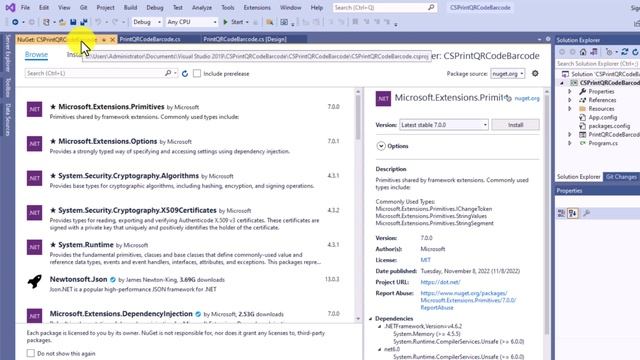Viewport: 640px width, 360px height.
Task: Click the Alphabetical sort icon in Properties
Action: tap(573, 213)
